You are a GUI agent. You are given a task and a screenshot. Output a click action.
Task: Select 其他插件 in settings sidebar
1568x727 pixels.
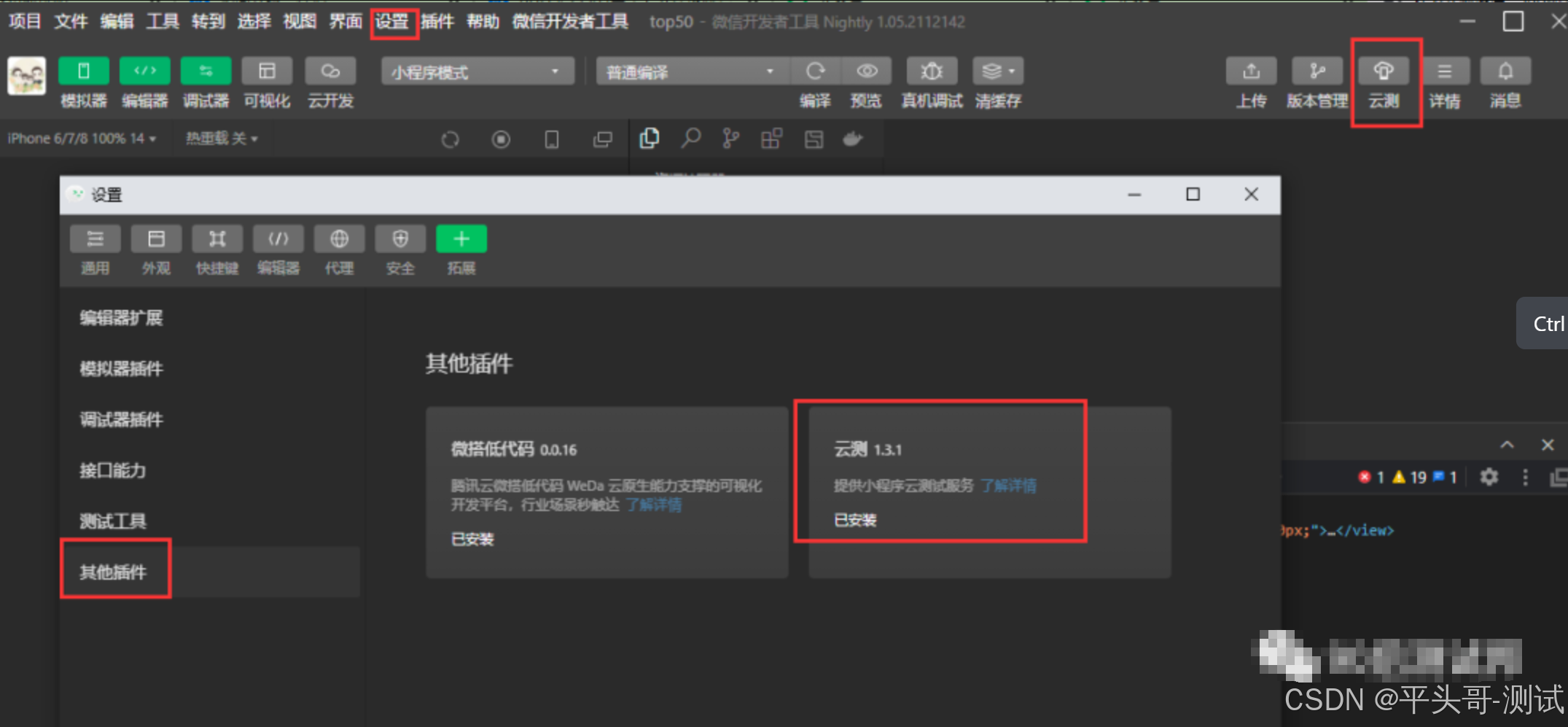point(113,572)
